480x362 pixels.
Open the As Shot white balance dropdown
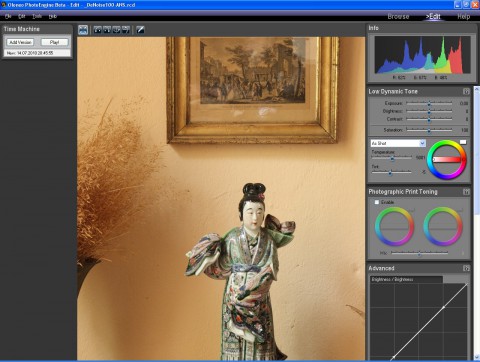[x=398, y=143]
